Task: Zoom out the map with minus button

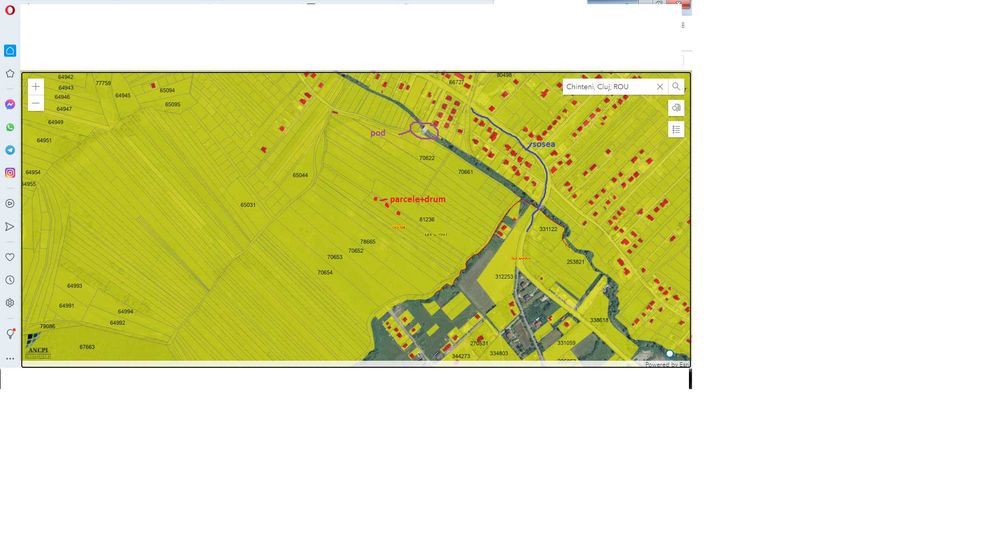Action: [36, 103]
